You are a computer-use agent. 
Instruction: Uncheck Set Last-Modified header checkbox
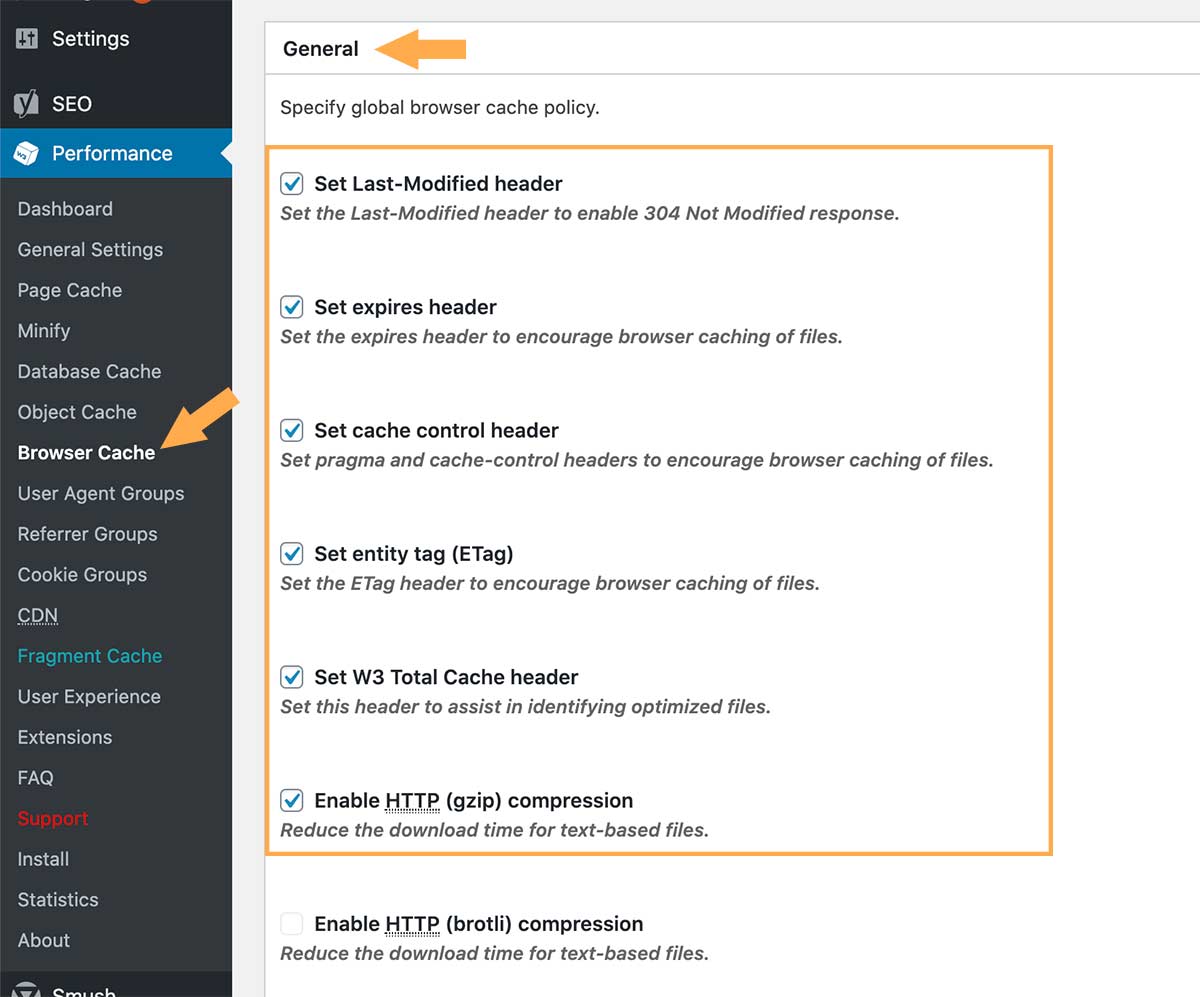292,184
